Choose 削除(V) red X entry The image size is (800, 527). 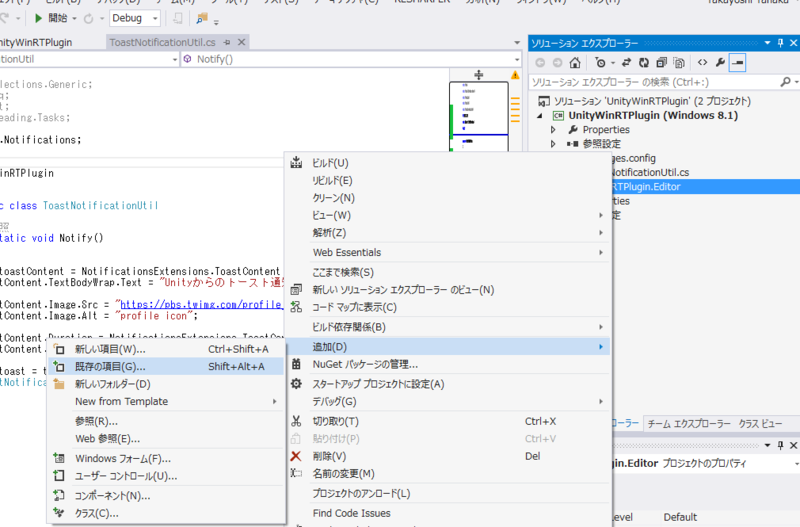coord(329,456)
